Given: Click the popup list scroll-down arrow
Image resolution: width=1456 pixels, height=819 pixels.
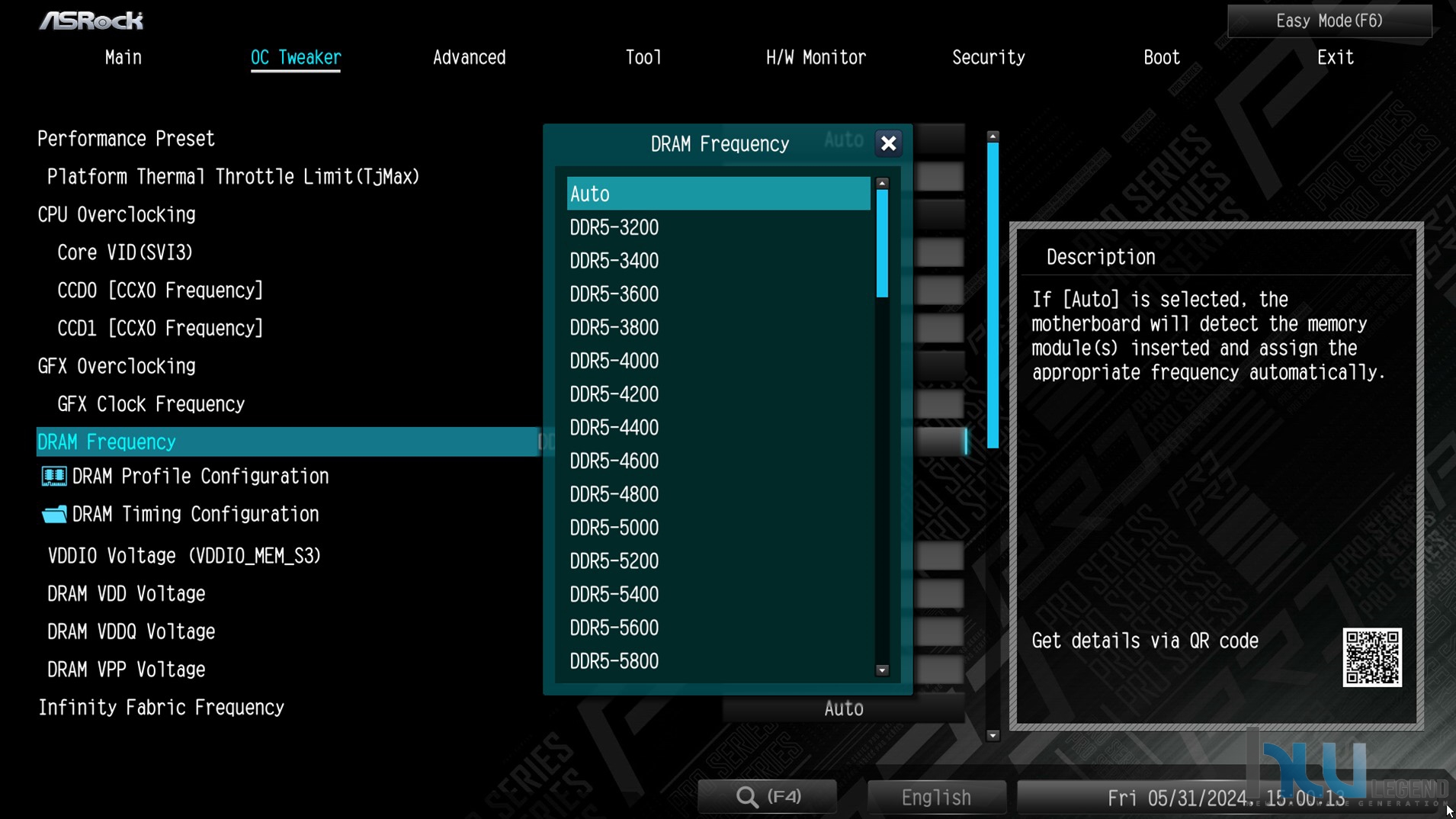Looking at the screenshot, I should [x=882, y=670].
